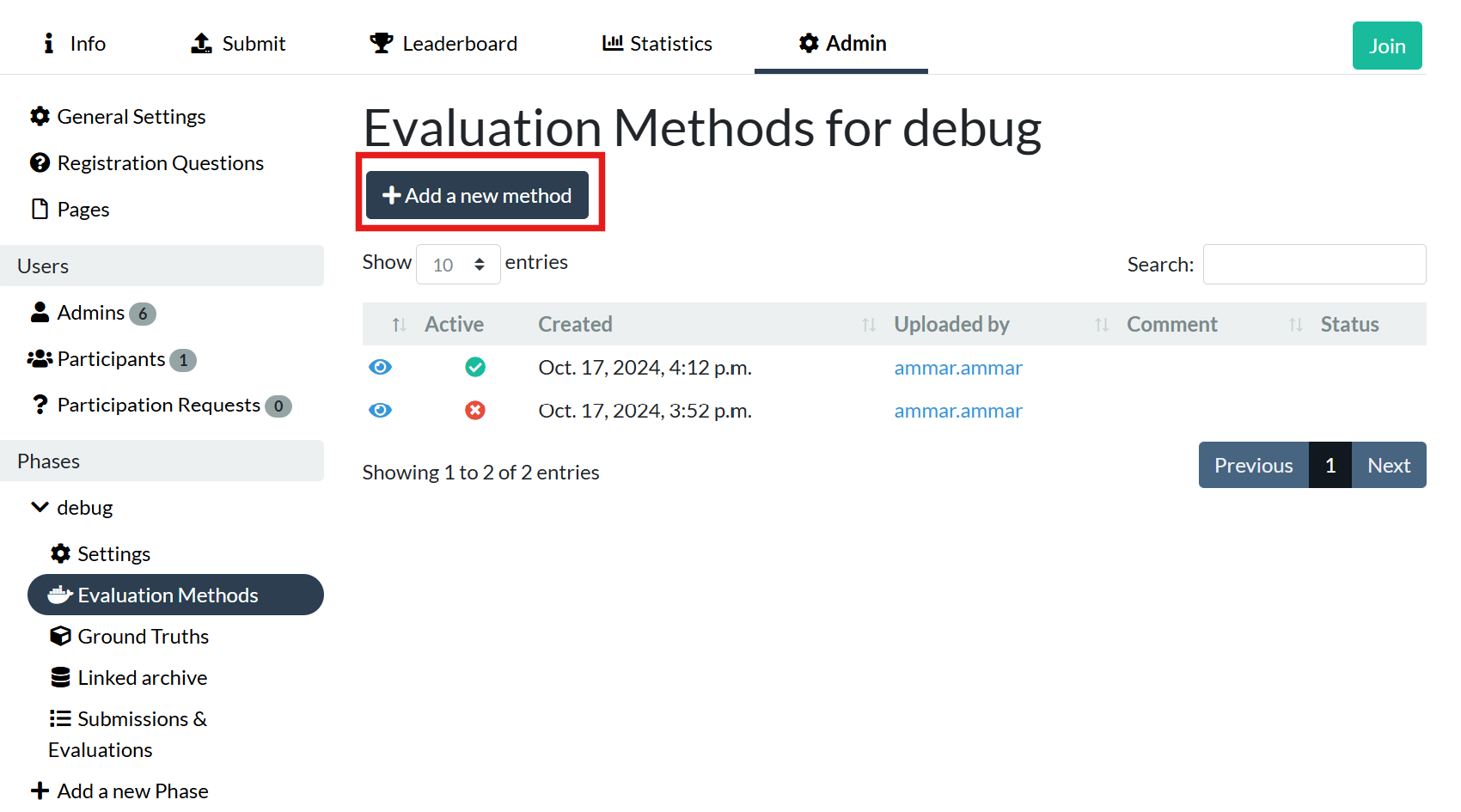
Task: Click green active checkmark of first method
Action: (475, 368)
